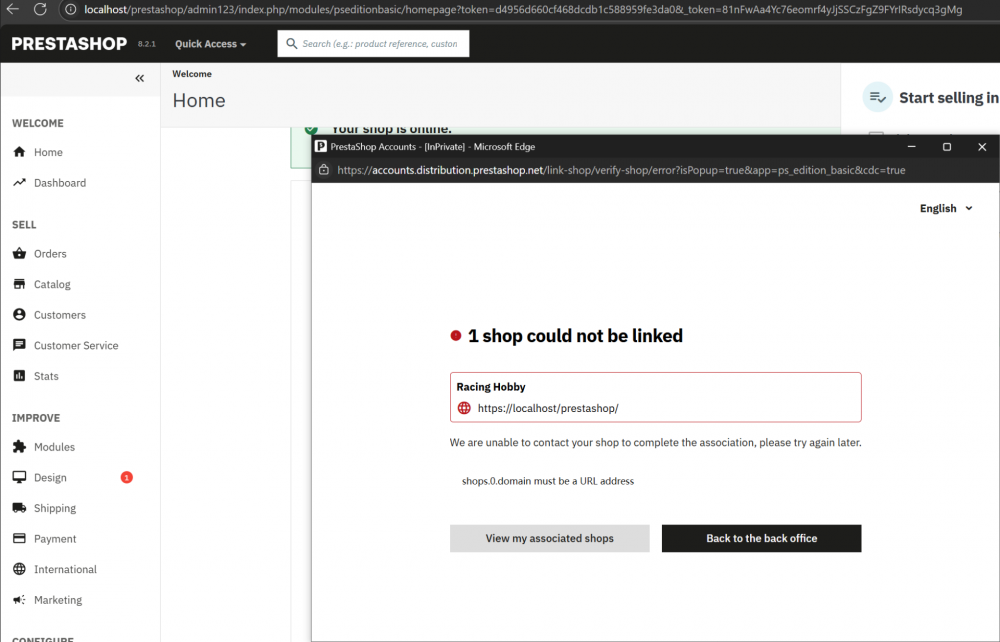Image resolution: width=1000 pixels, height=642 pixels.
Task: Click the magnifier icon in search box
Action: 291,43
